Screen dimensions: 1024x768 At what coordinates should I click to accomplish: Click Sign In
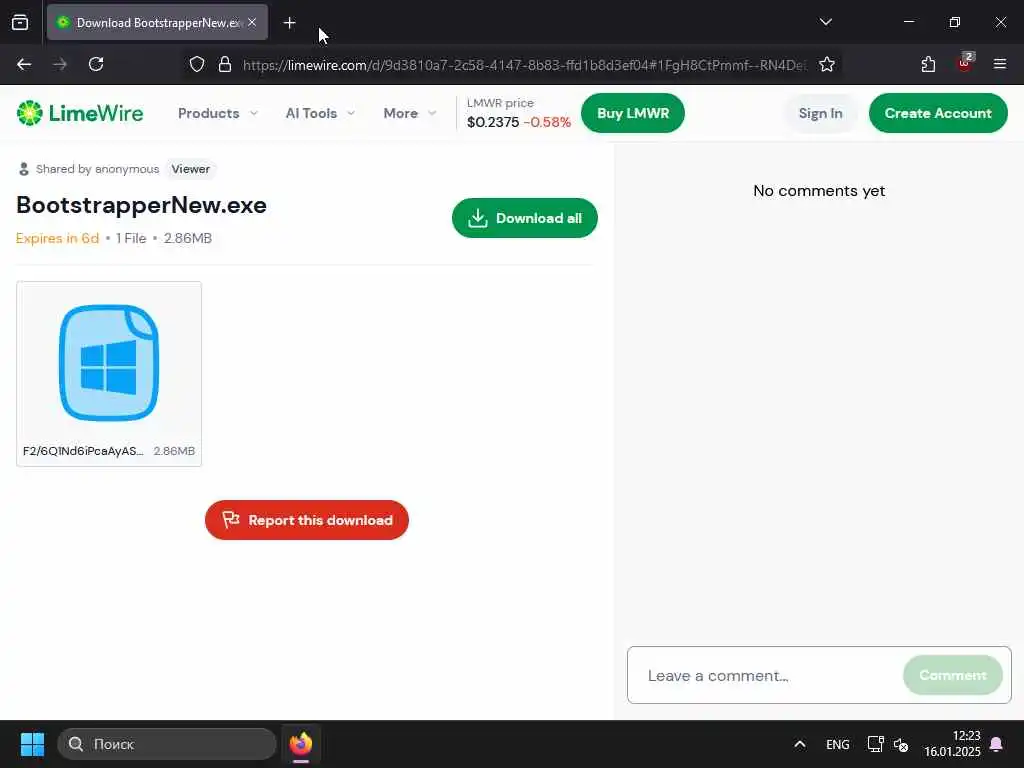[820, 113]
